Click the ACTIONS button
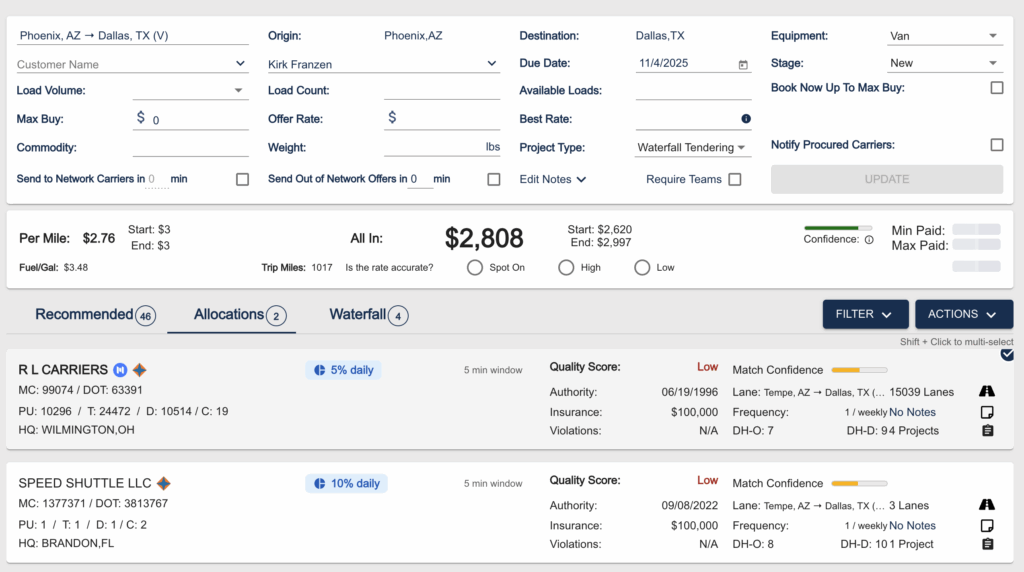The width and height of the screenshot is (1024, 572). (x=962, y=314)
